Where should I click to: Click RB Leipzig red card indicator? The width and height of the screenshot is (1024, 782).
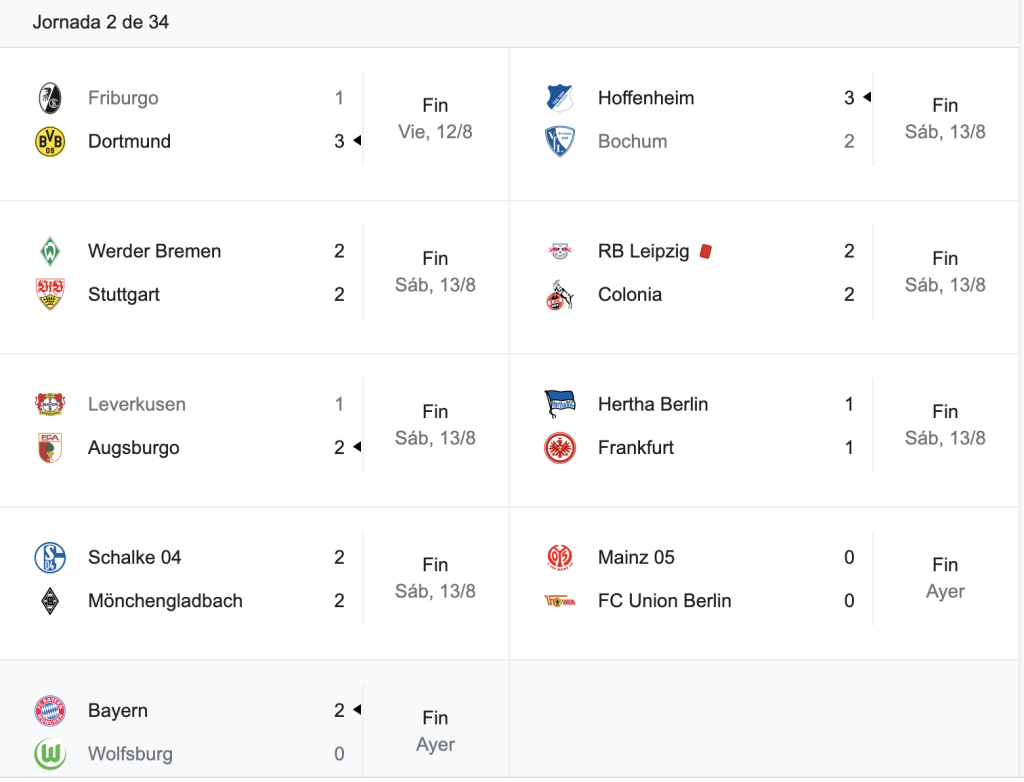coord(705,252)
